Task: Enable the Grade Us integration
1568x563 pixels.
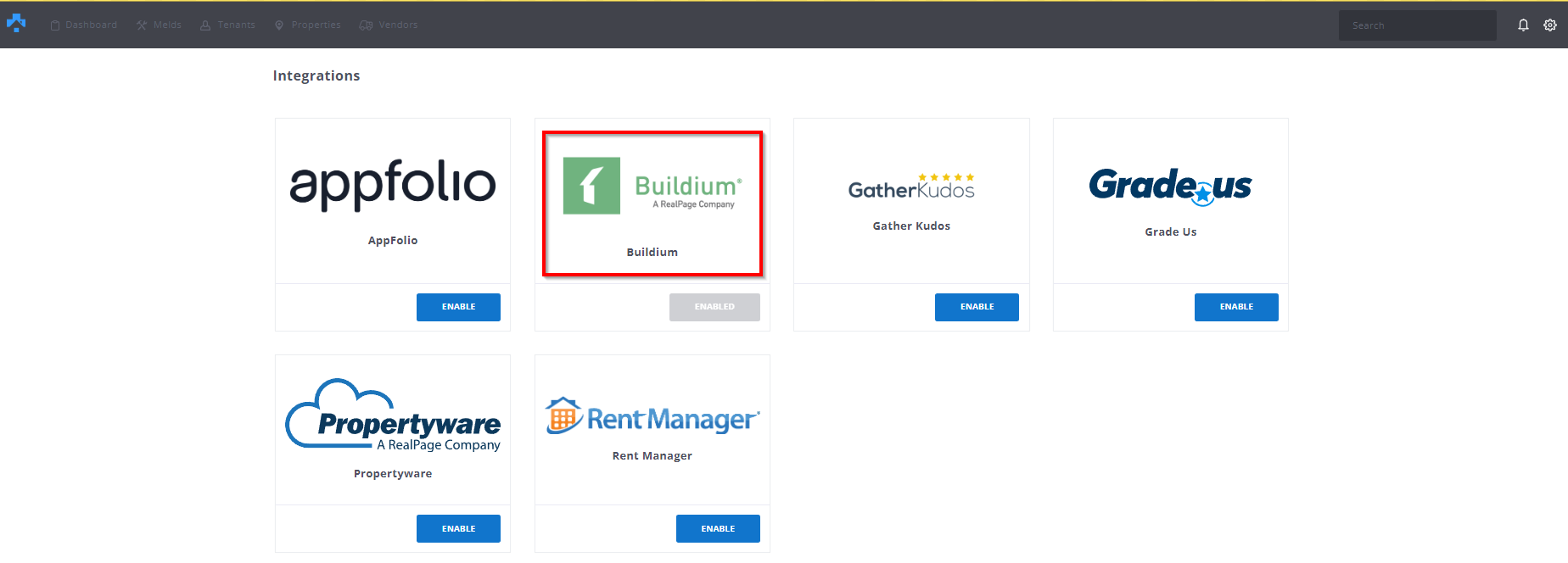Action: coord(1236,307)
